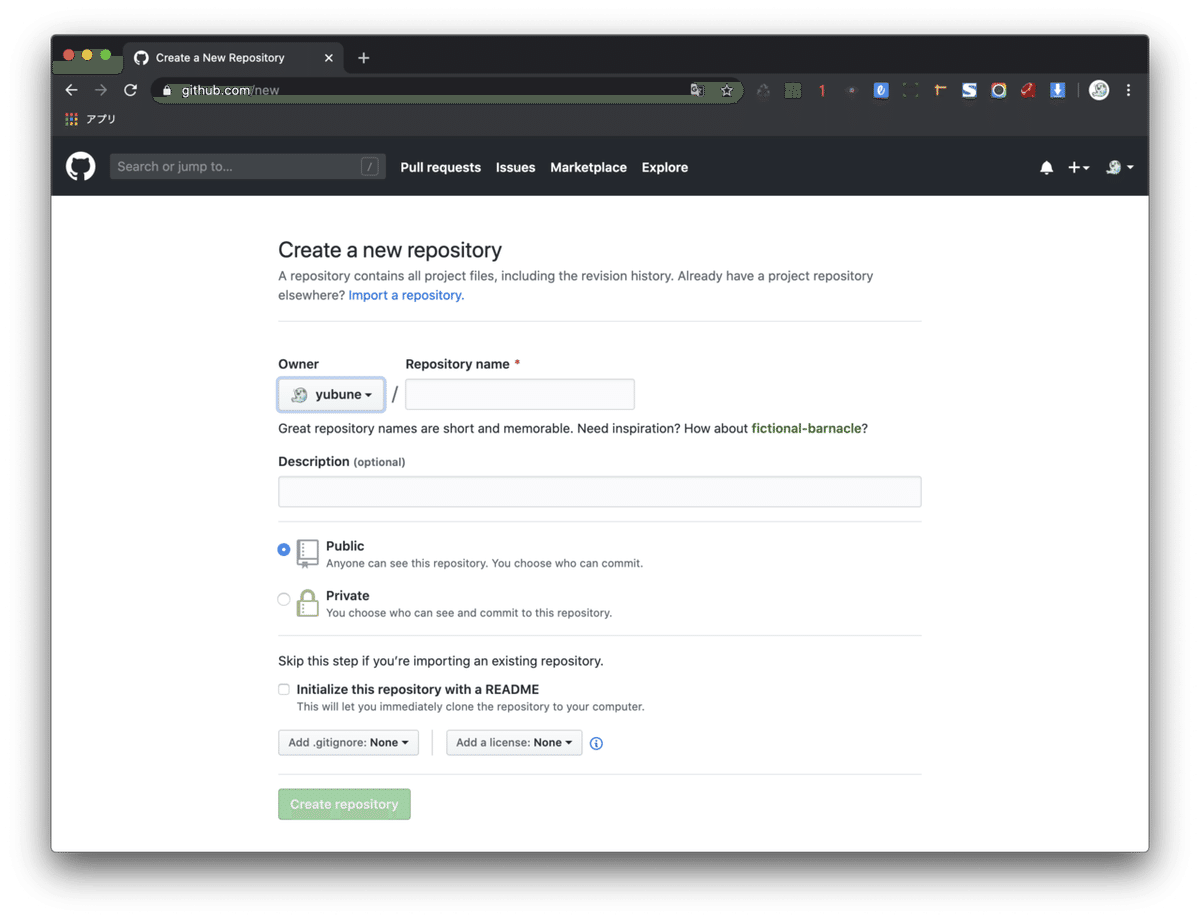Select the Private radio button
This screenshot has height=920, width=1200.
(284, 599)
